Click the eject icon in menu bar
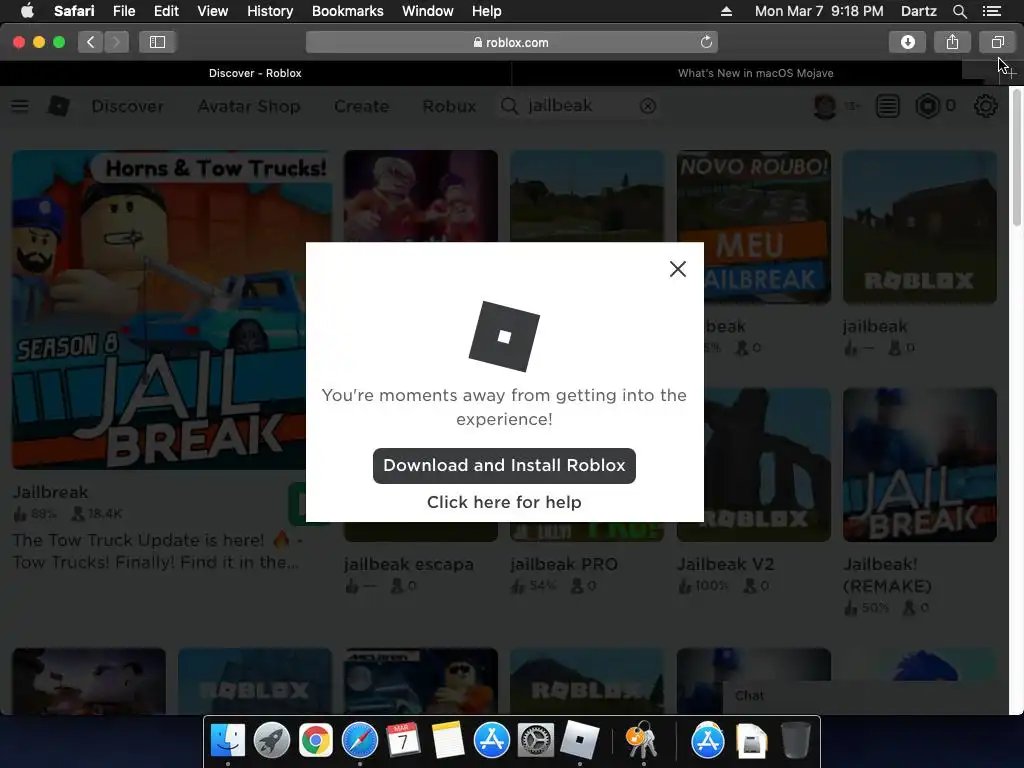Viewport: 1024px width, 768px height. point(726,11)
